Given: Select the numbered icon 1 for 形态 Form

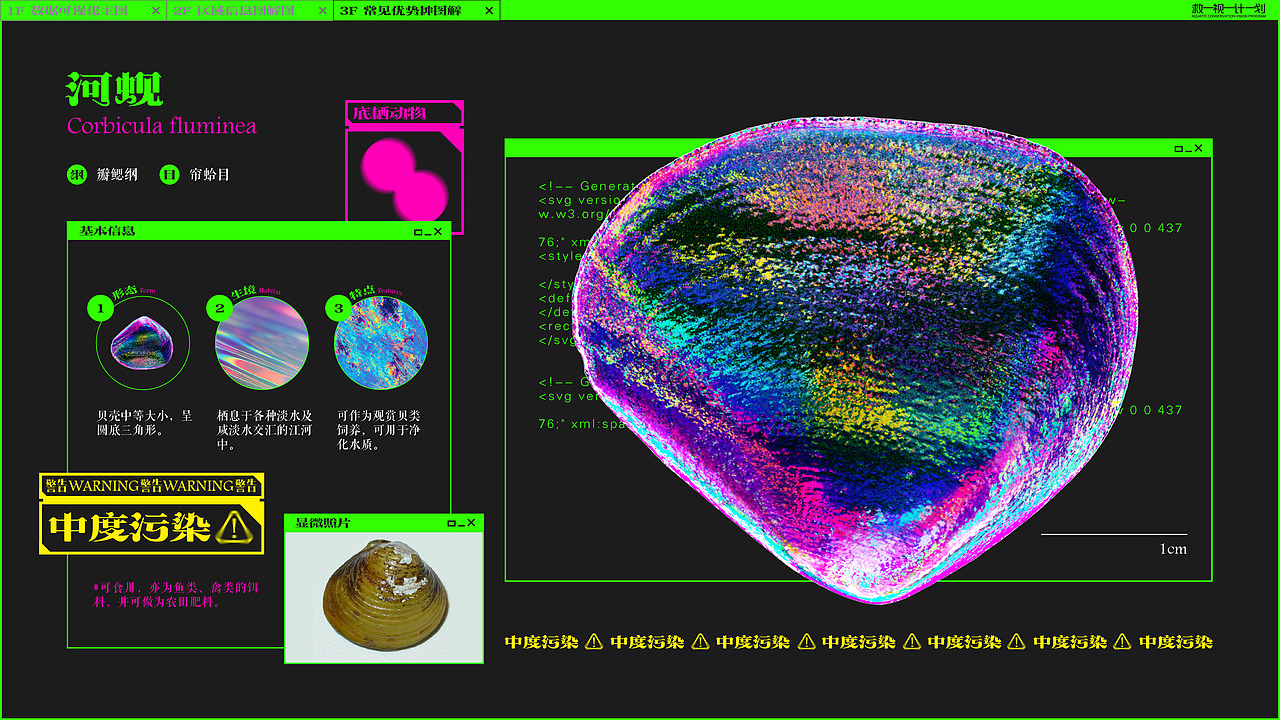Looking at the screenshot, I should [x=100, y=308].
